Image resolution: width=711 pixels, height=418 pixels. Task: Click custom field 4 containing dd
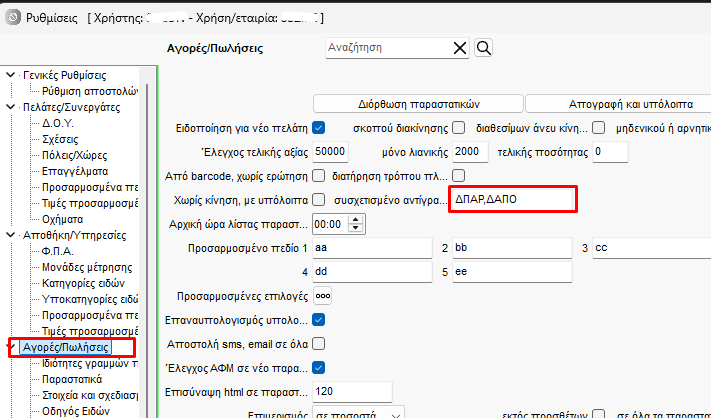coord(372,272)
